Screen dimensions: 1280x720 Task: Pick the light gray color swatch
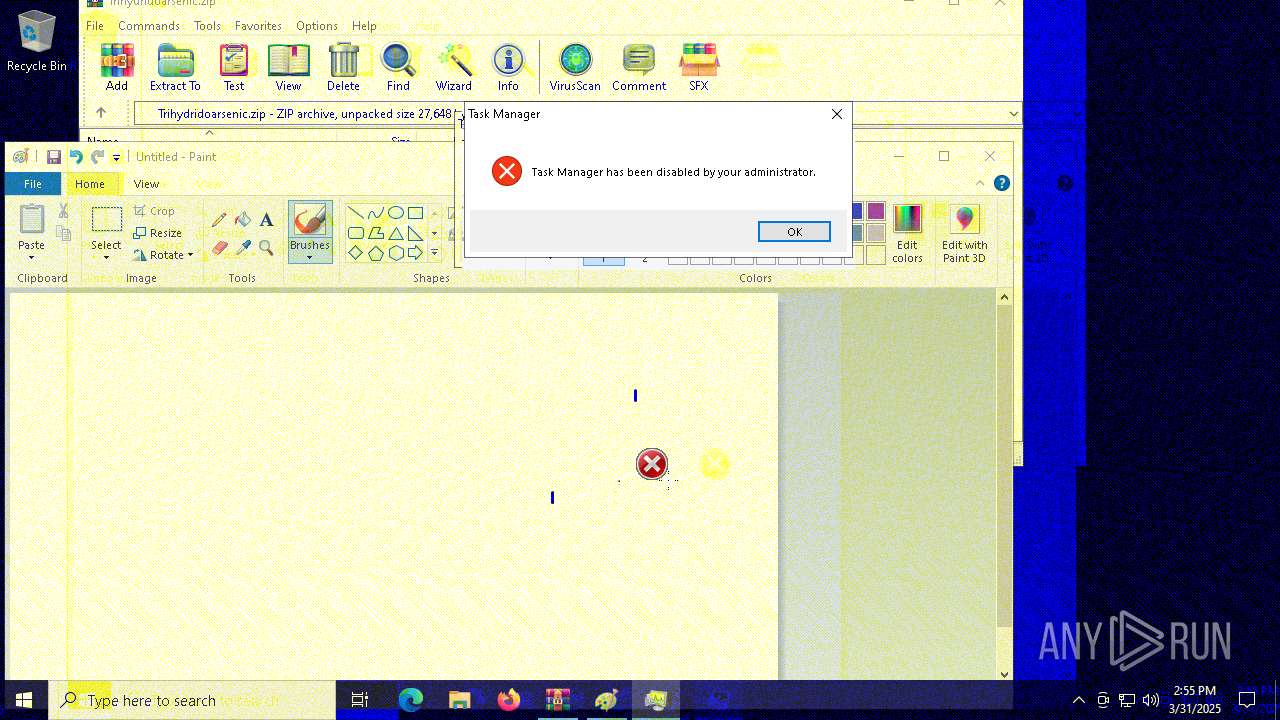[x=876, y=233]
